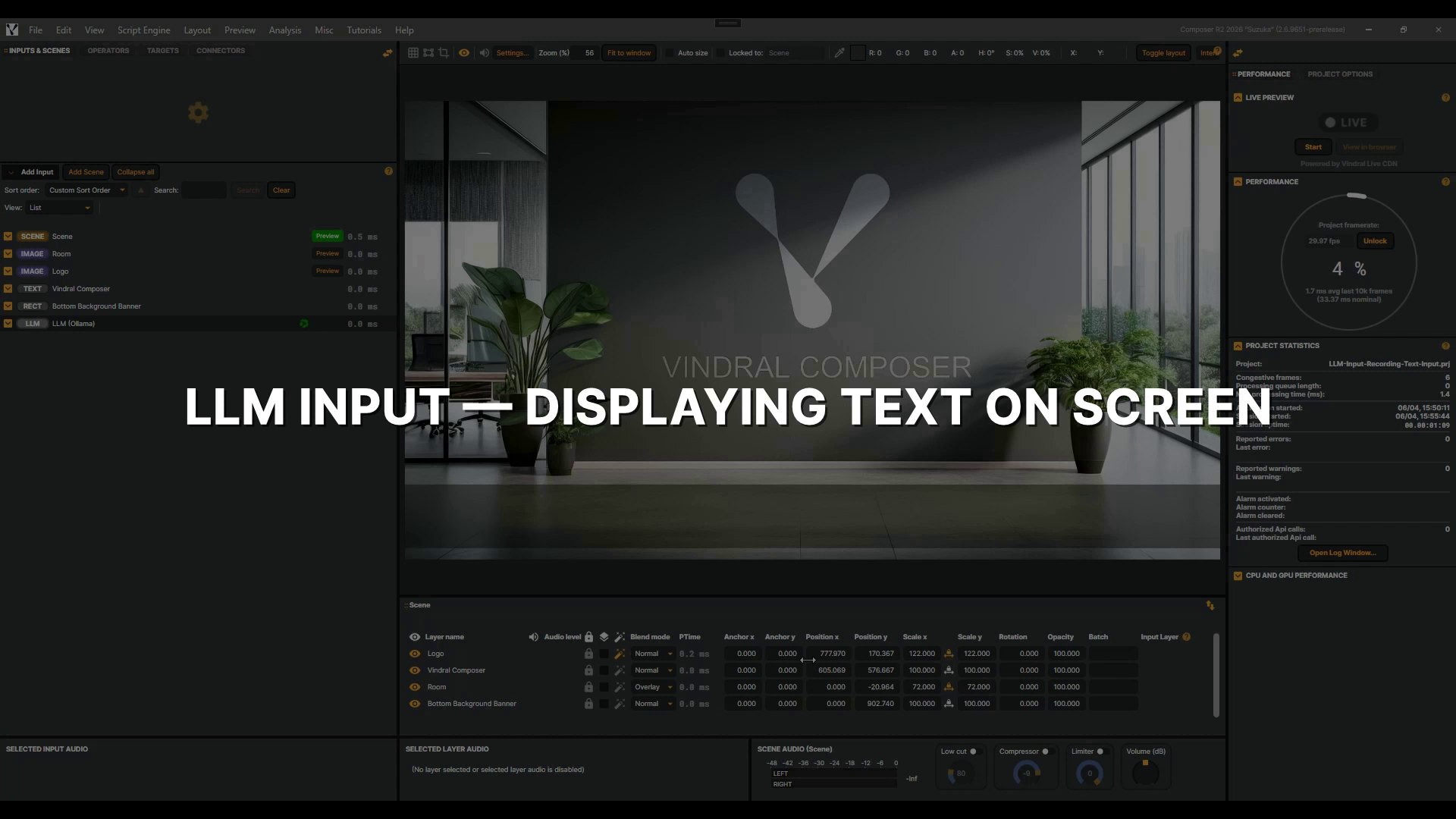
Task: Hide the Room layer
Action: pos(415,687)
